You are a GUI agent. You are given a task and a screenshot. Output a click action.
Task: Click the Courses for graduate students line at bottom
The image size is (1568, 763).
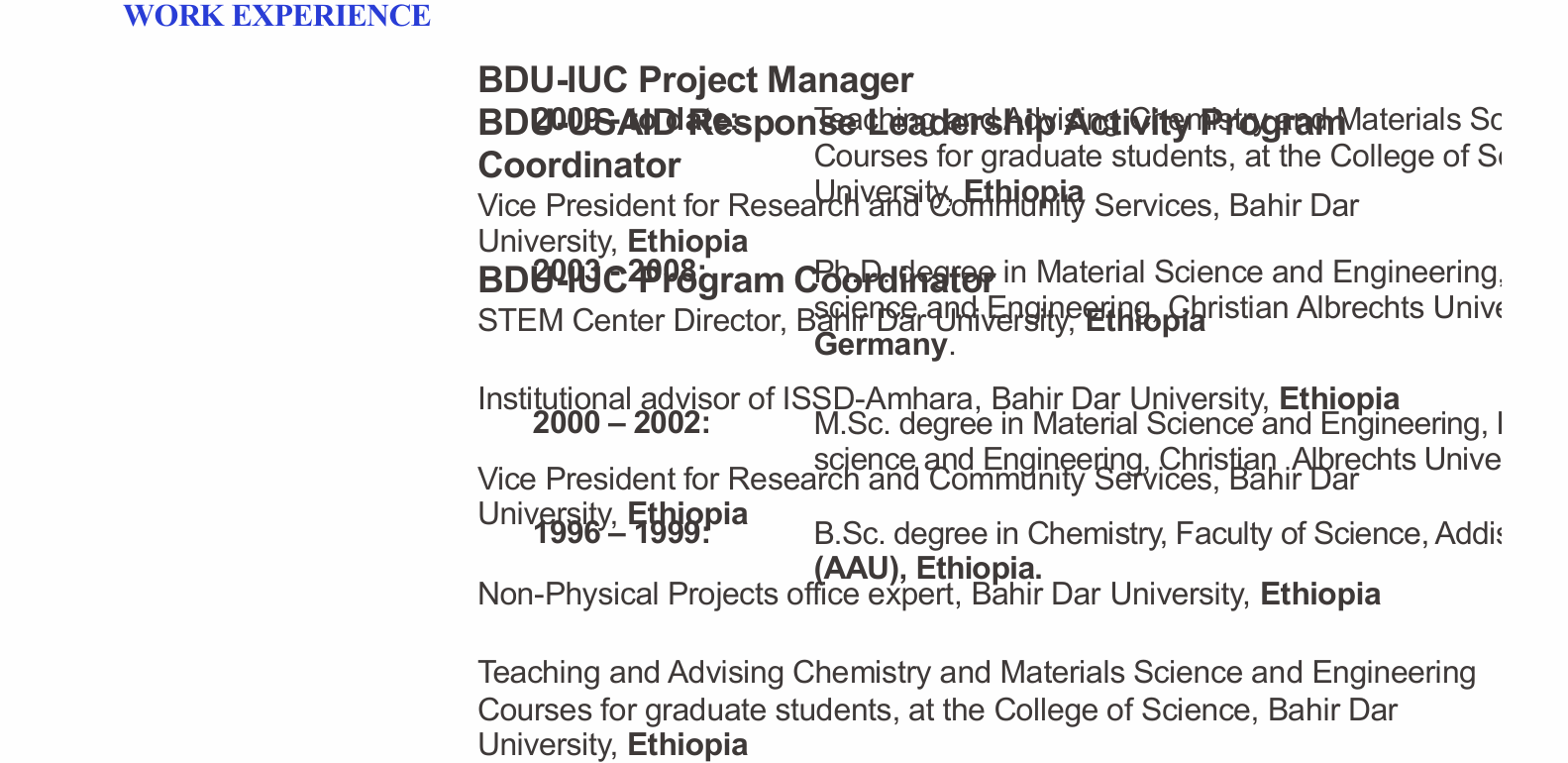(x=936, y=710)
